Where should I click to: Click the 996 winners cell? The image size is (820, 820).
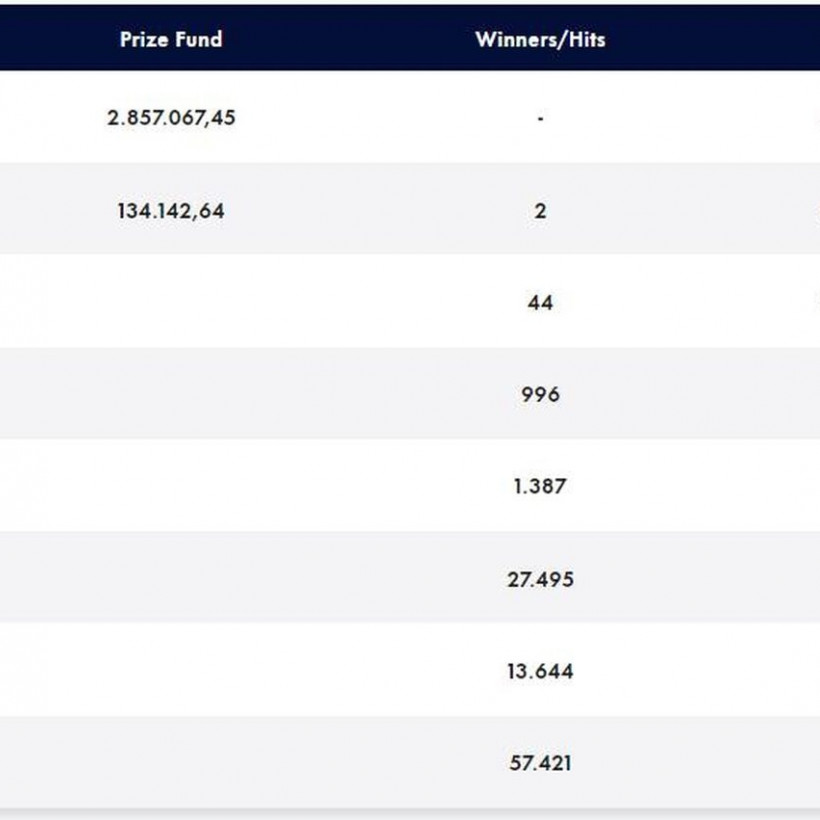(x=540, y=395)
